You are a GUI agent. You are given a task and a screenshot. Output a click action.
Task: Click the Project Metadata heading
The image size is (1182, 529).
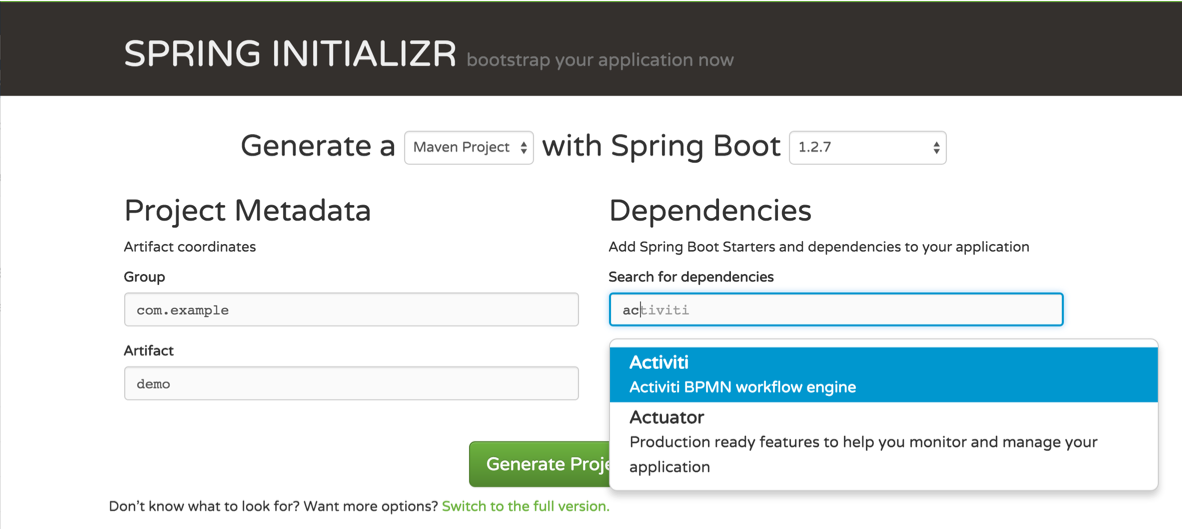(x=247, y=211)
